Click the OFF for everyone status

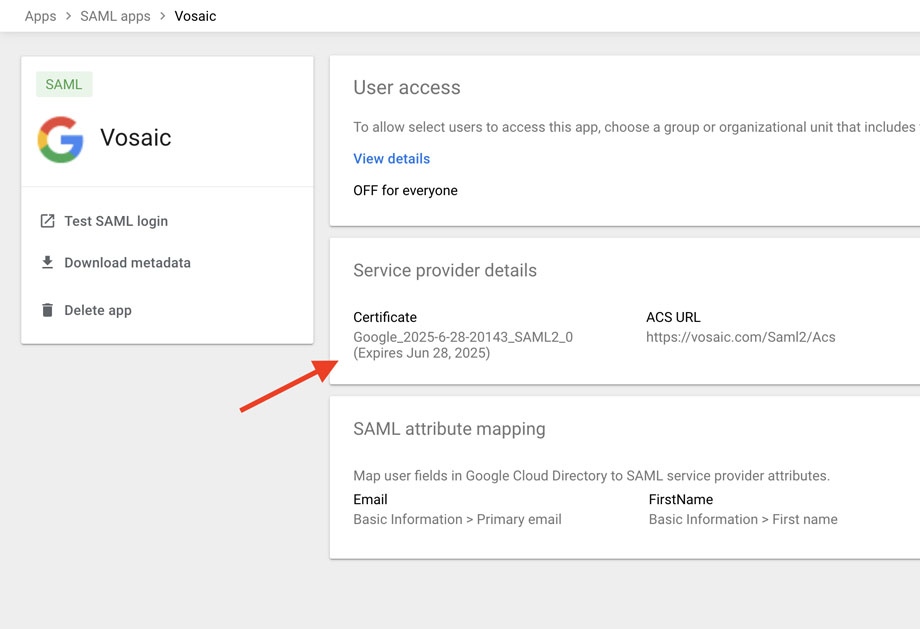(405, 190)
